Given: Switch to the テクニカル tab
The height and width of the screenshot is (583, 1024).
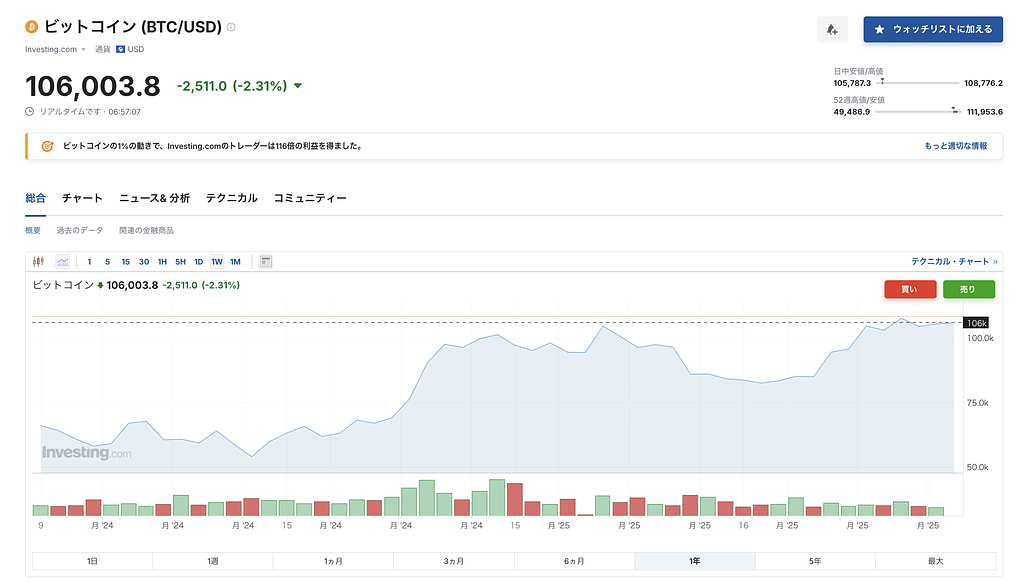Looking at the screenshot, I should coord(231,198).
